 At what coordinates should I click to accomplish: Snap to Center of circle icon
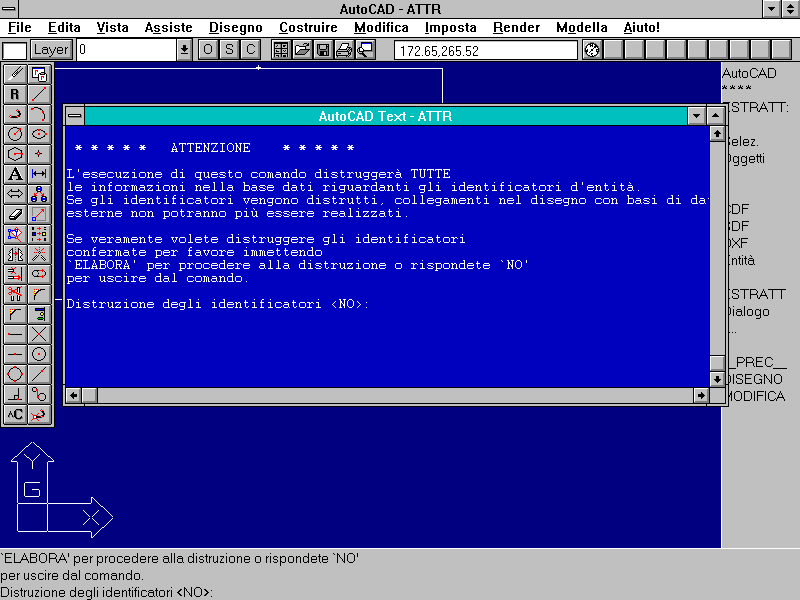click(x=39, y=354)
